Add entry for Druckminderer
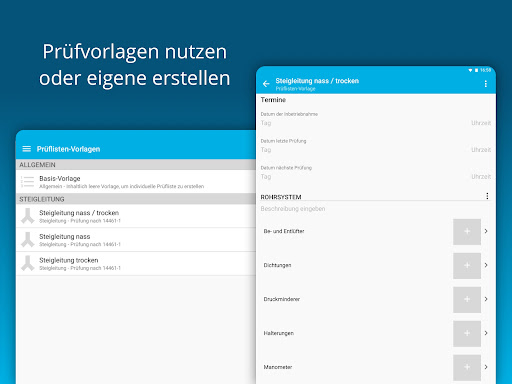 (x=467, y=300)
